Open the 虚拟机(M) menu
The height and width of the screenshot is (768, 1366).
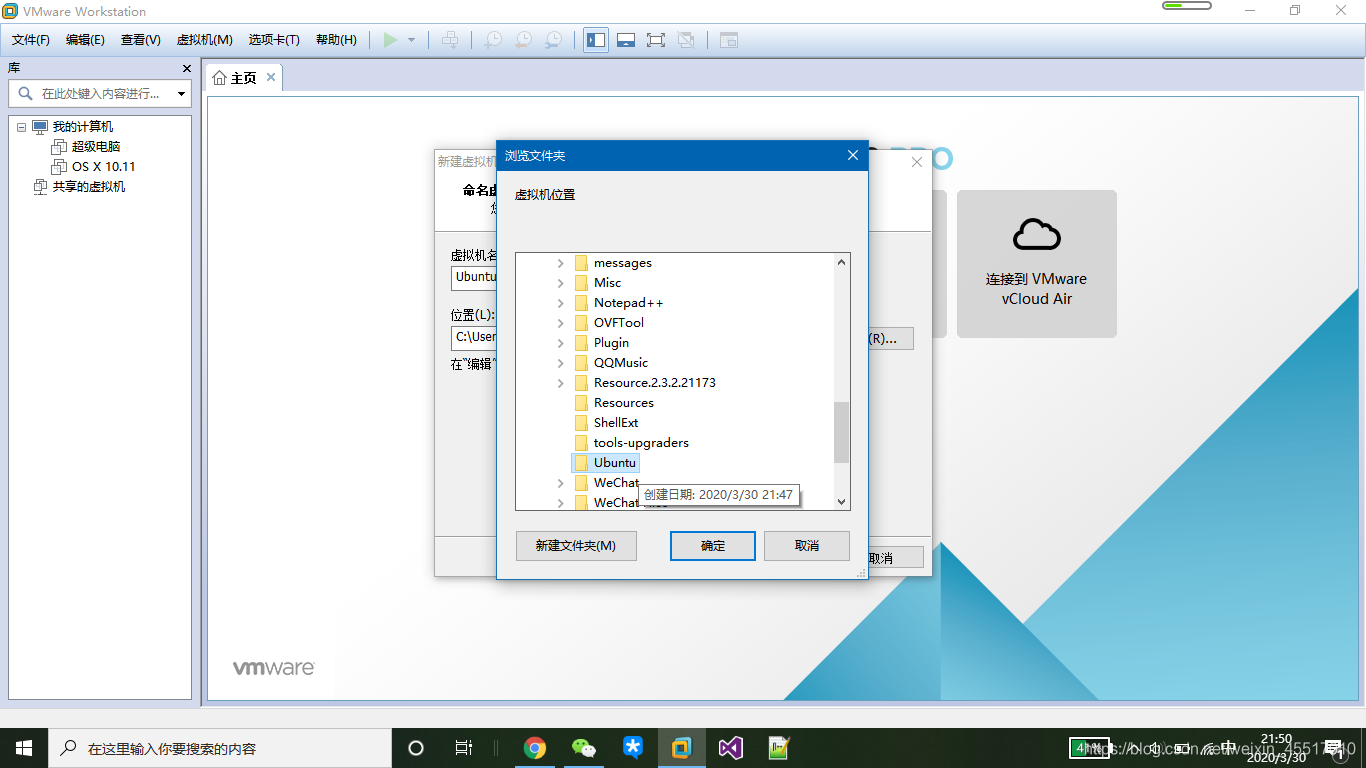[x=204, y=40]
